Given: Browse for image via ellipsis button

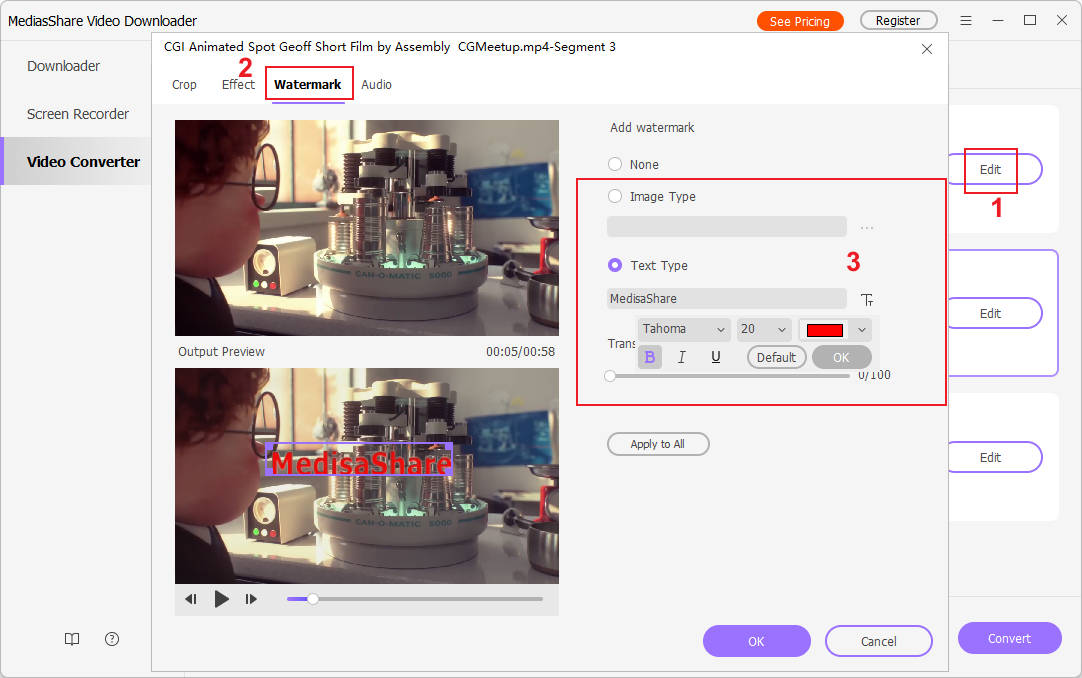Looking at the screenshot, I should coord(867,228).
